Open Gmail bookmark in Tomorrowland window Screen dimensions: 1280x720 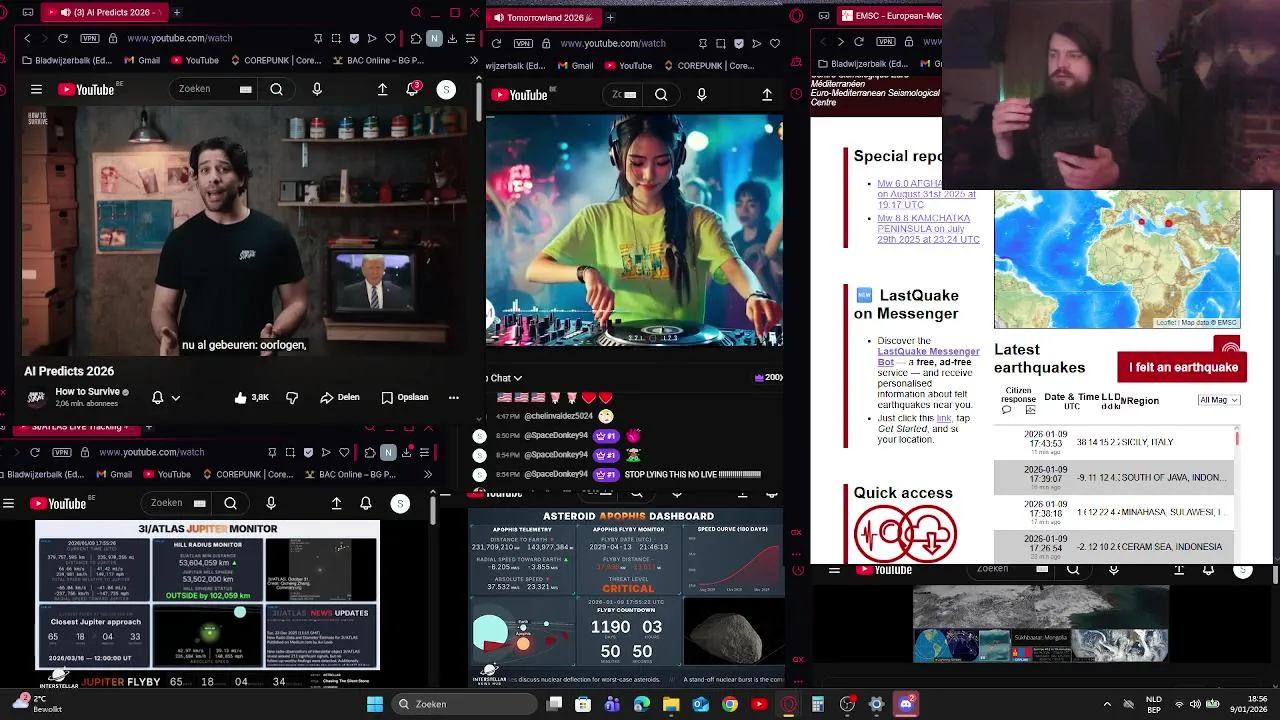pos(574,66)
